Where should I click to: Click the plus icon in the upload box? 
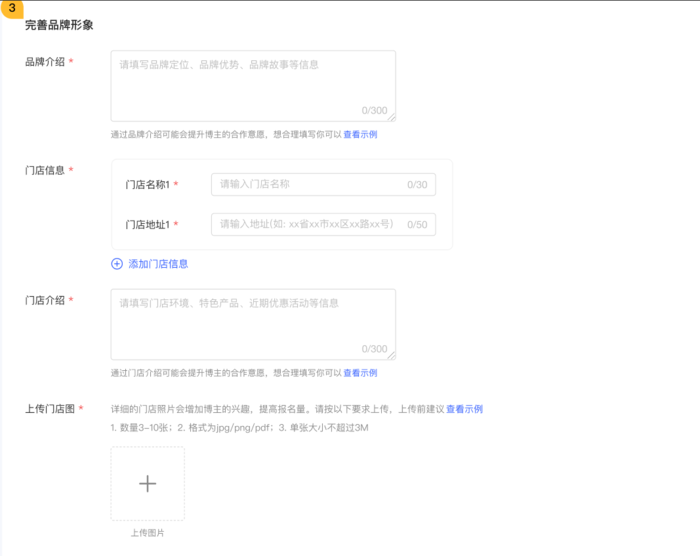147,484
